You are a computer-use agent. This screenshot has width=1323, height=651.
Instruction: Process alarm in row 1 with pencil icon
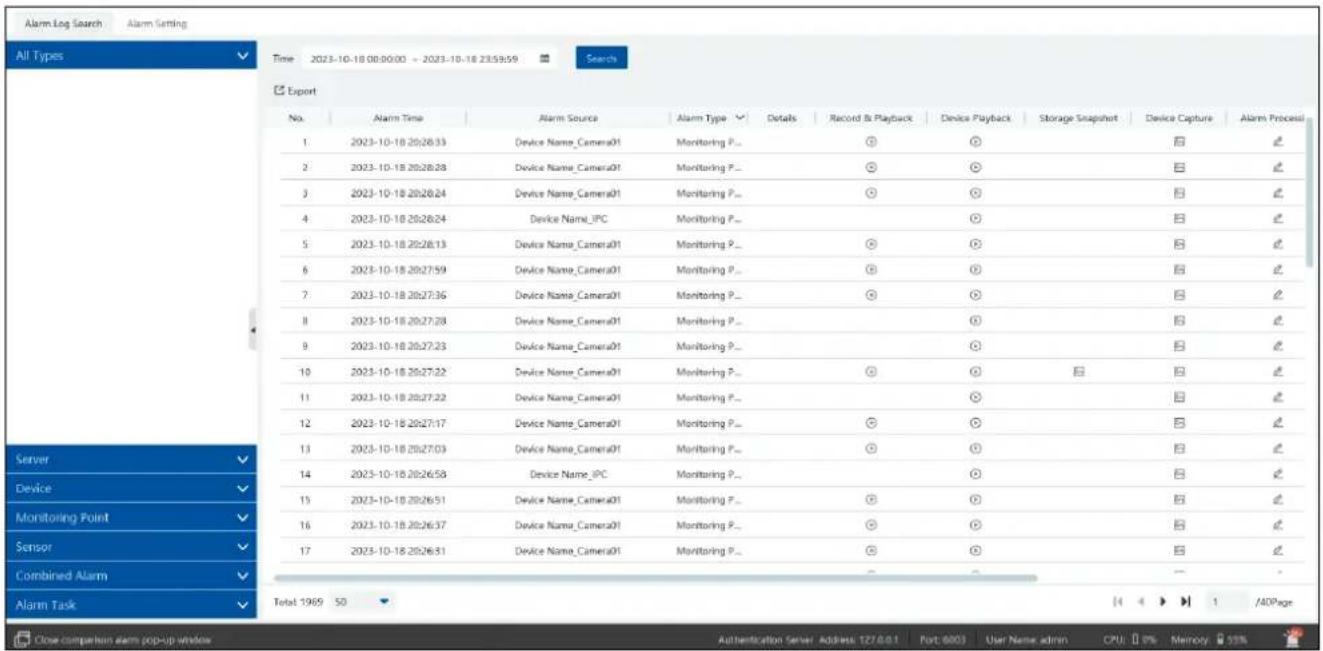point(1277,142)
